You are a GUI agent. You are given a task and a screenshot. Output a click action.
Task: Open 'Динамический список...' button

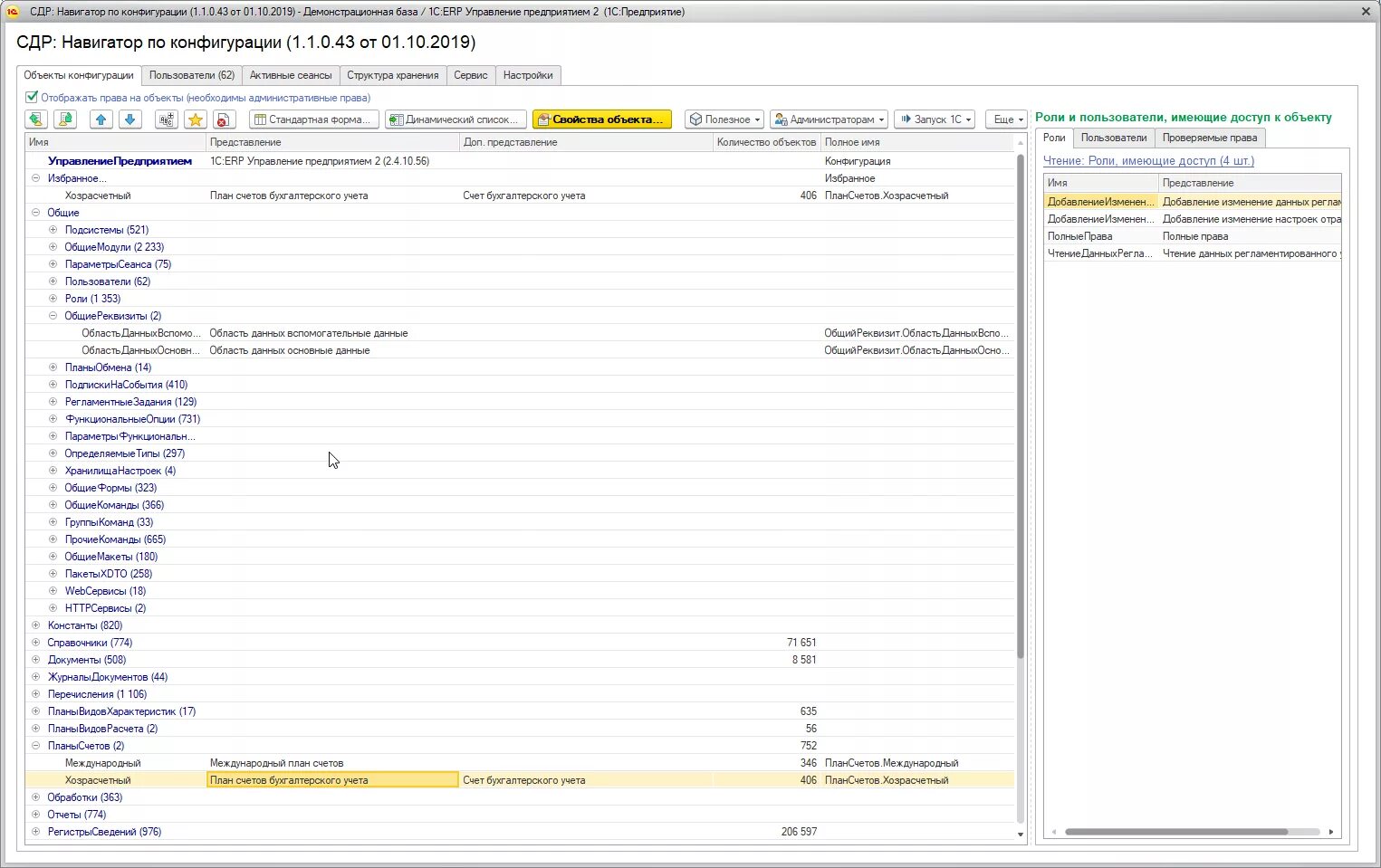pos(456,119)
